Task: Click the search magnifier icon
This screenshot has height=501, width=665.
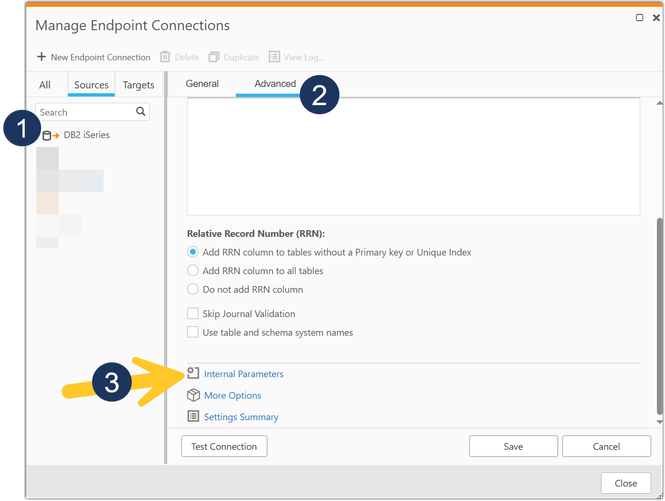Action: click(x=141, y=112)
